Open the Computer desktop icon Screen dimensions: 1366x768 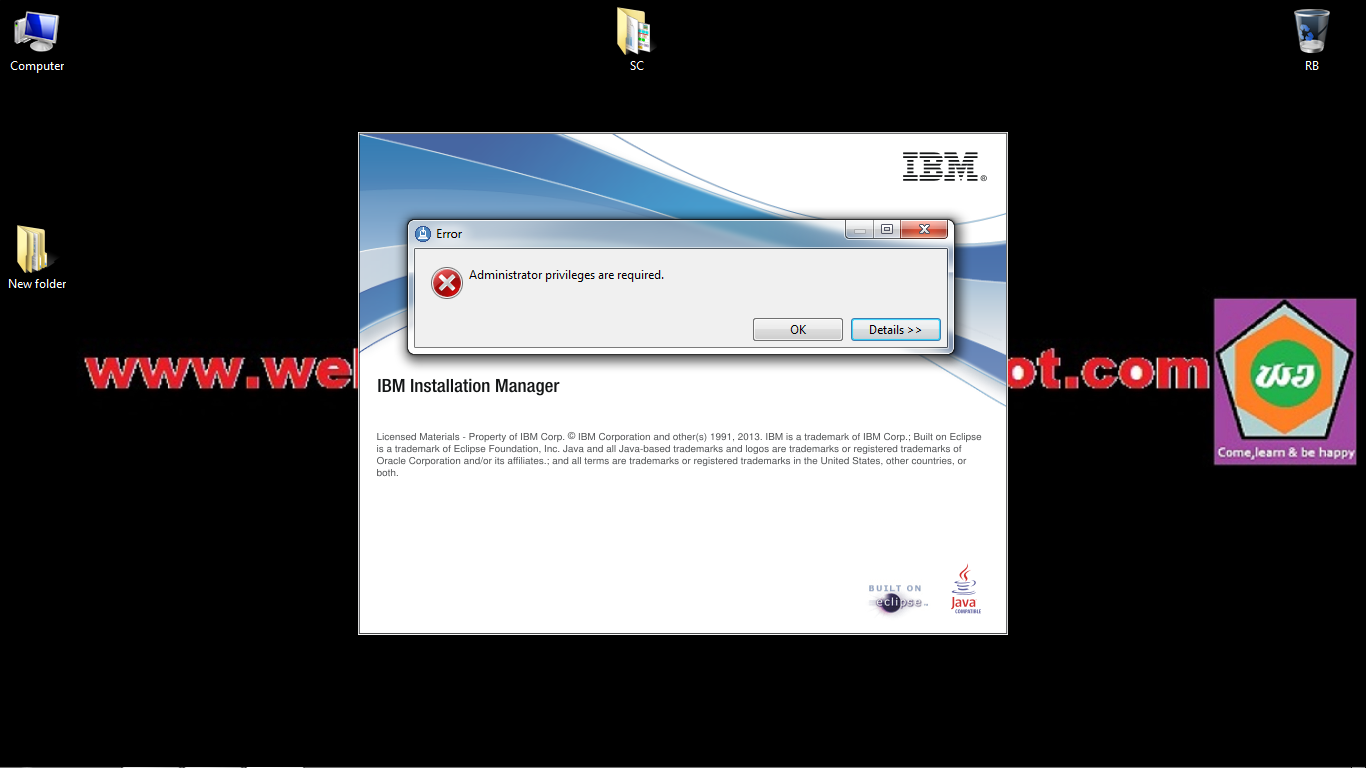coord(36,35)
